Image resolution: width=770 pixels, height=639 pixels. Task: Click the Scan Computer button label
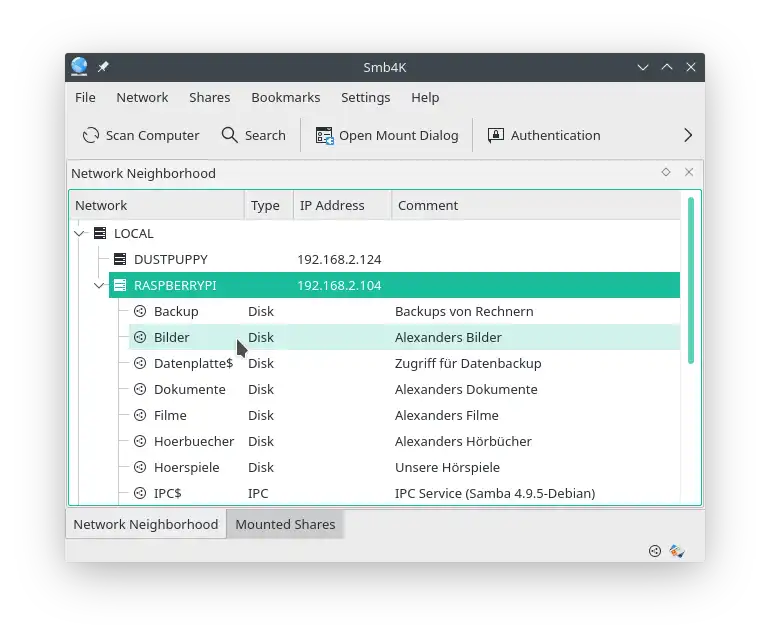(x=152, y=135)
